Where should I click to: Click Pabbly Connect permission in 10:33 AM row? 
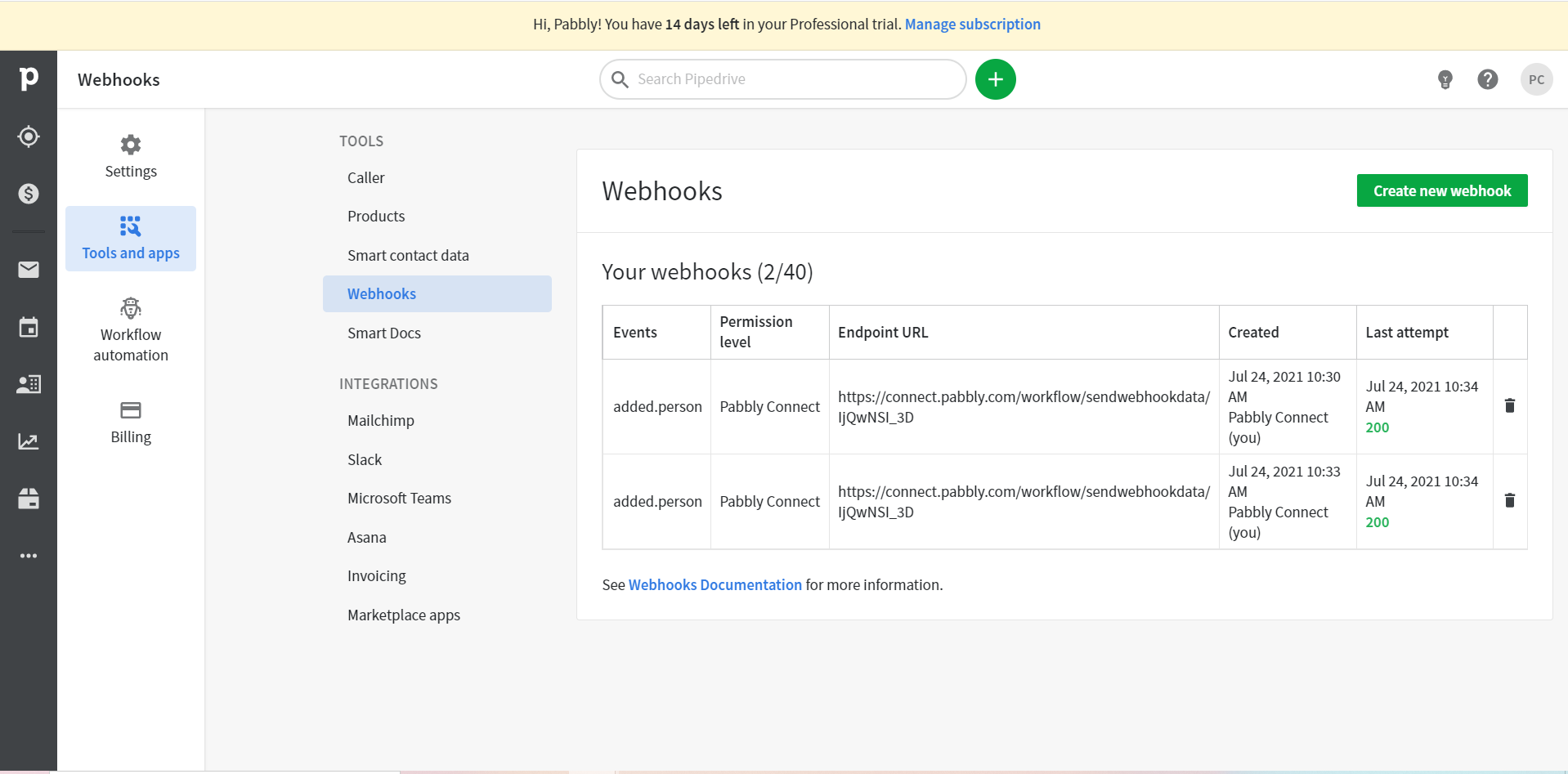[769, 502]
